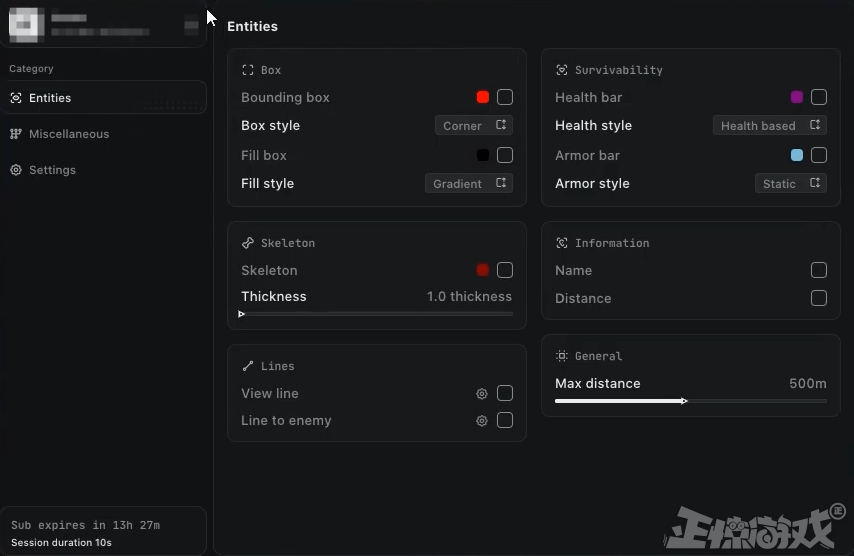The image size is (854, 556).
Task: Click the gear icon beside Settings category
Action: point(16,170)
